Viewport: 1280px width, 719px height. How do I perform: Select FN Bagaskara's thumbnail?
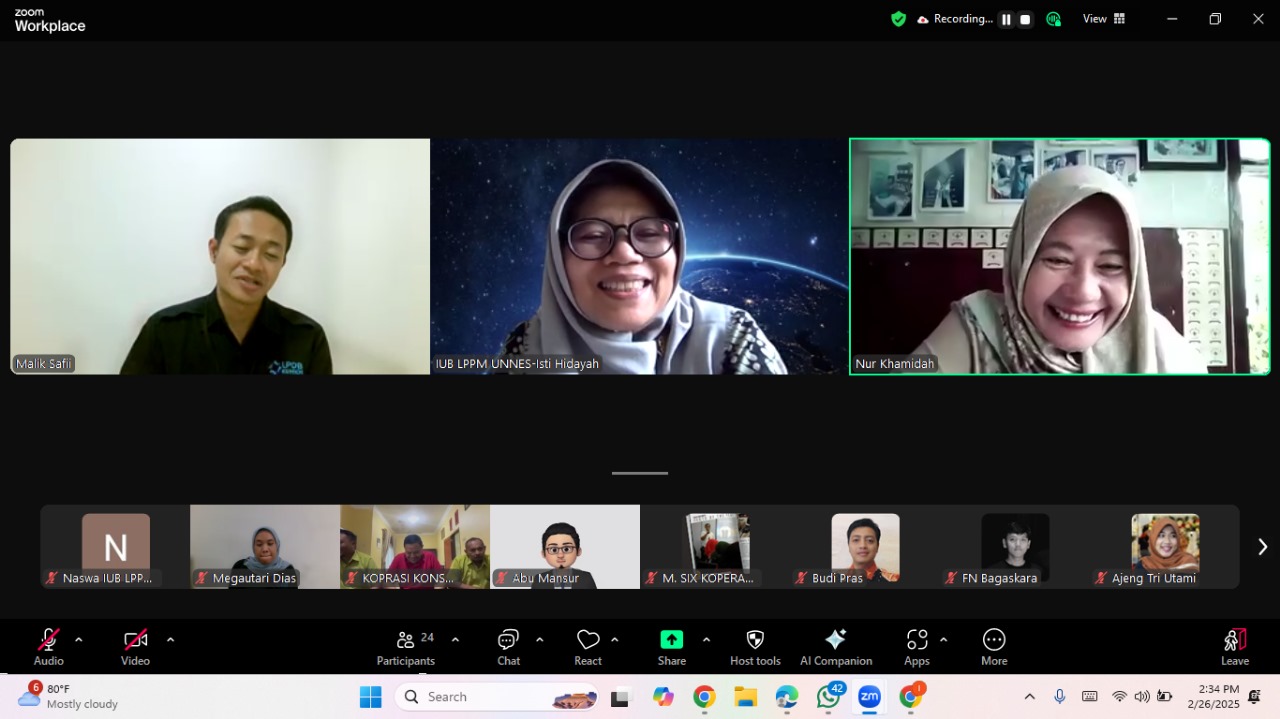pyautogui.click(x=1015, y=547)
